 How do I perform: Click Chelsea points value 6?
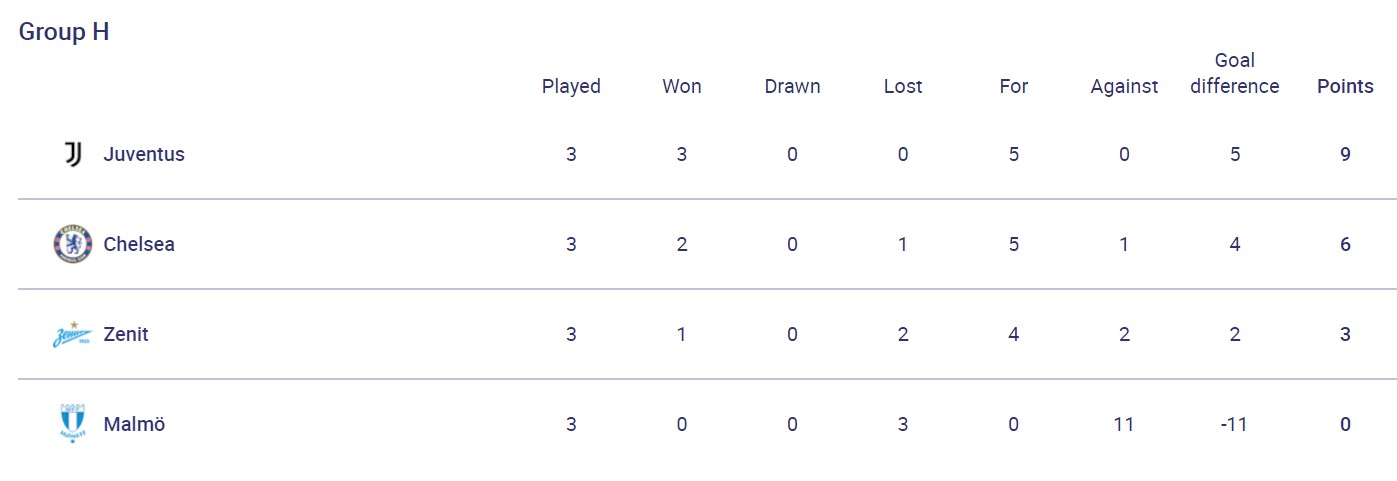tap(1346, 244)
